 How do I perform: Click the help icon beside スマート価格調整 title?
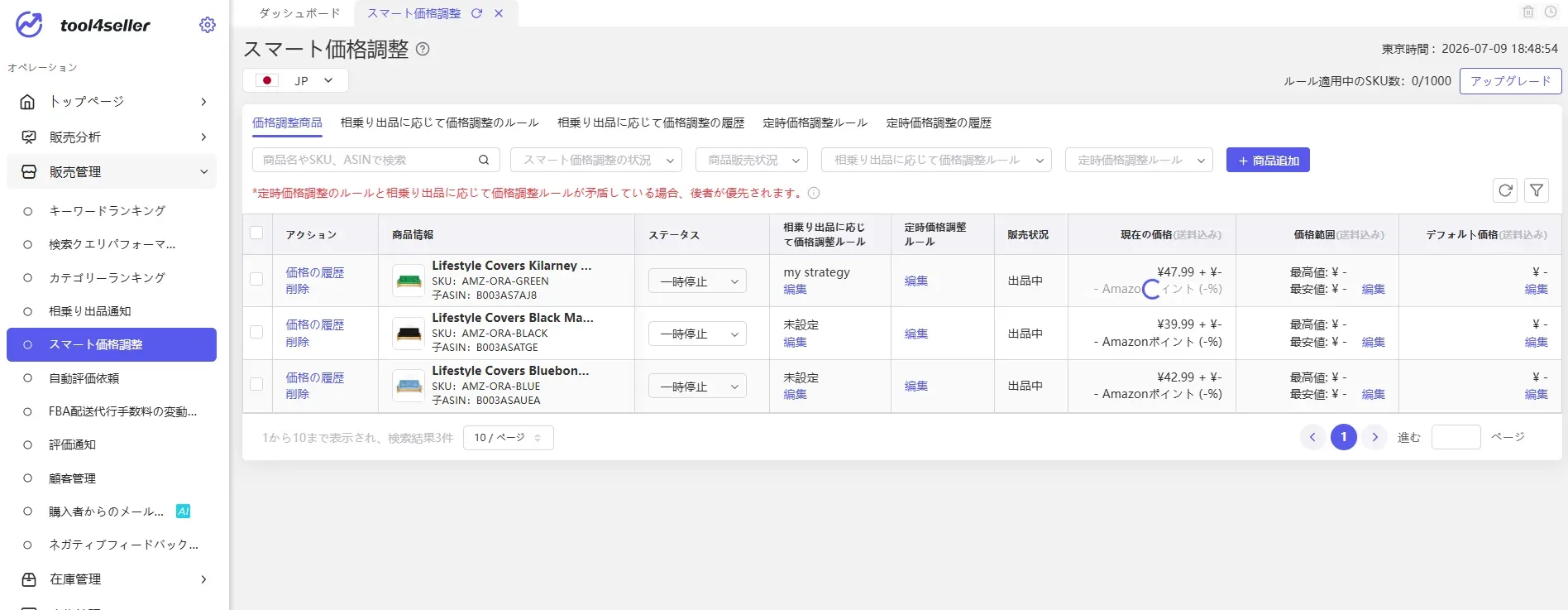(x=423, y=49)
